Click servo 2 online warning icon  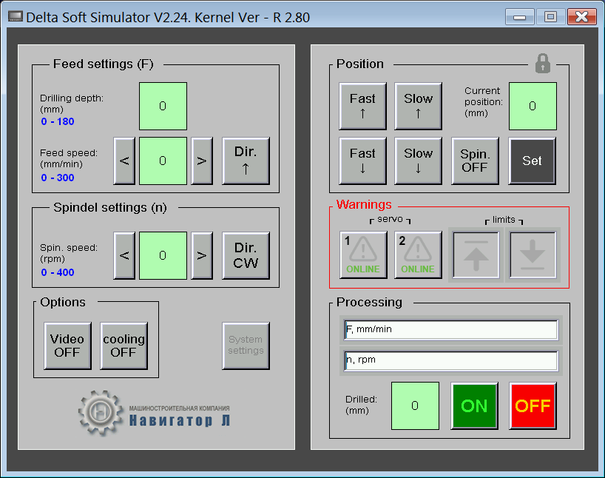[418, 254]
